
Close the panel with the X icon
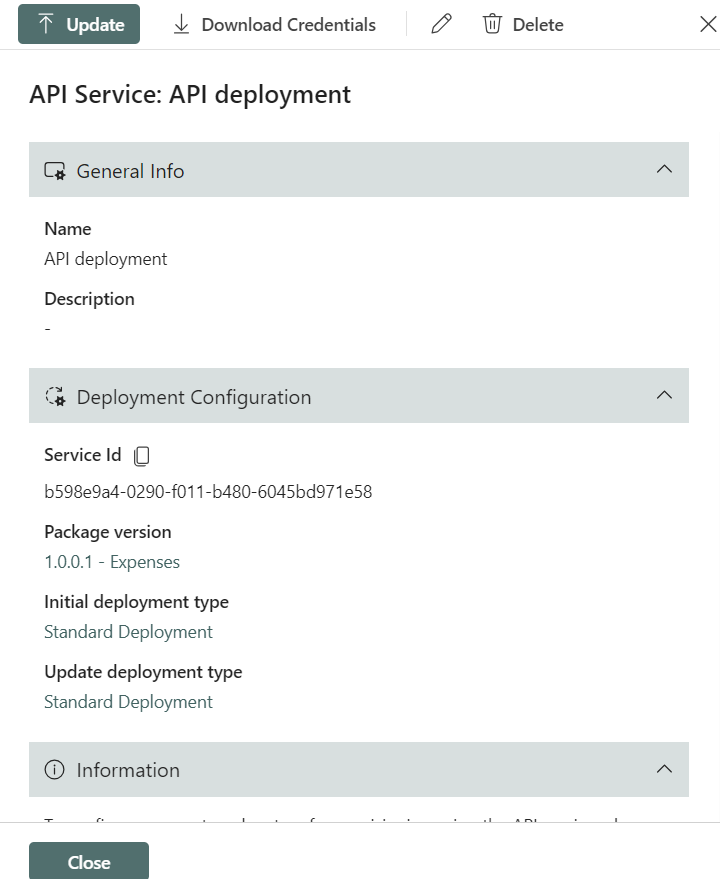[707, 25]
